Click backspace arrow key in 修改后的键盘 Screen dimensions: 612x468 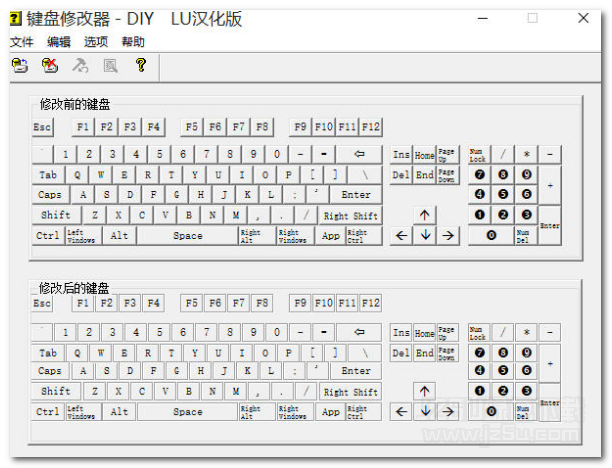pyautogui.click(x=359, y=332)
